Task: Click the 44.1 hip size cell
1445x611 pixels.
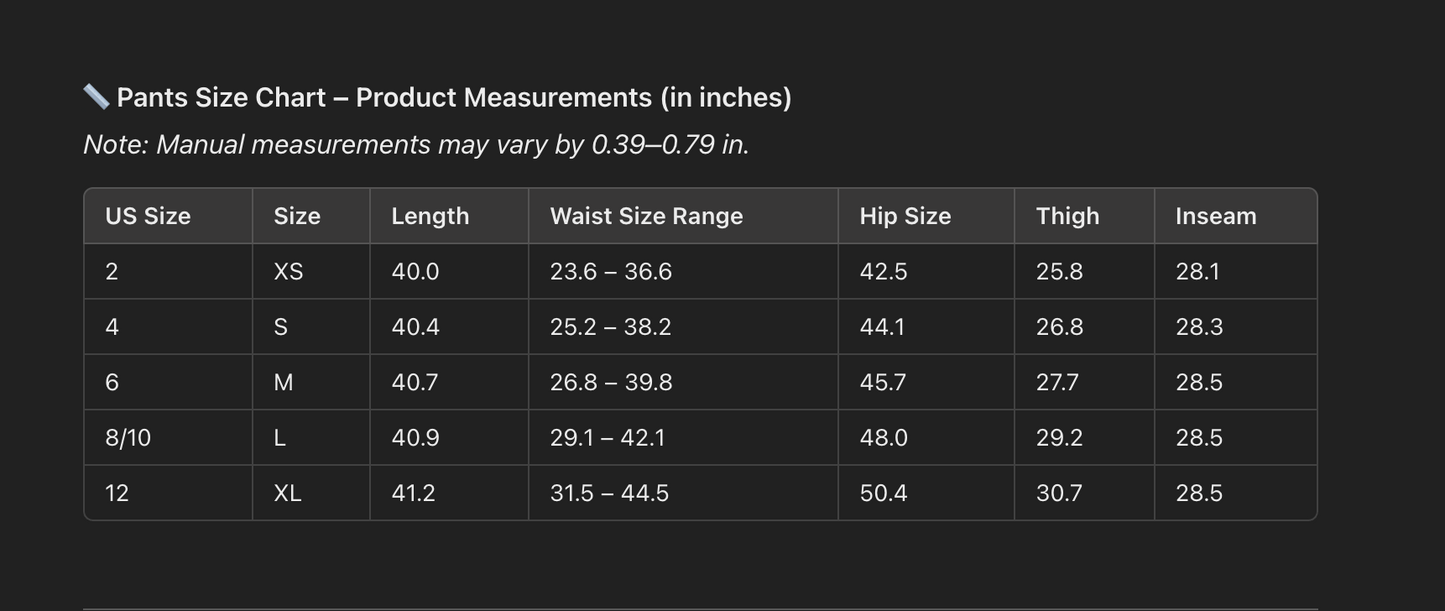Action: point(882,327)
